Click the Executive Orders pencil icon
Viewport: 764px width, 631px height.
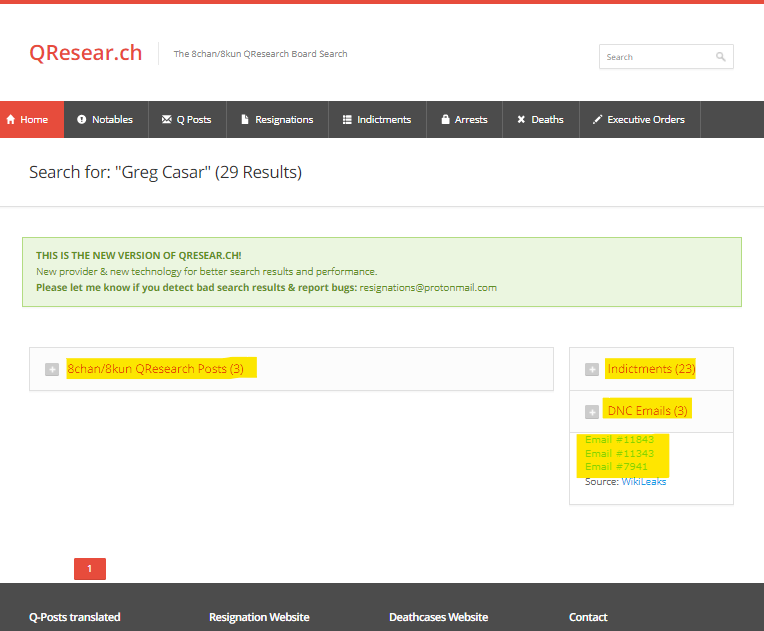(597, 119)
